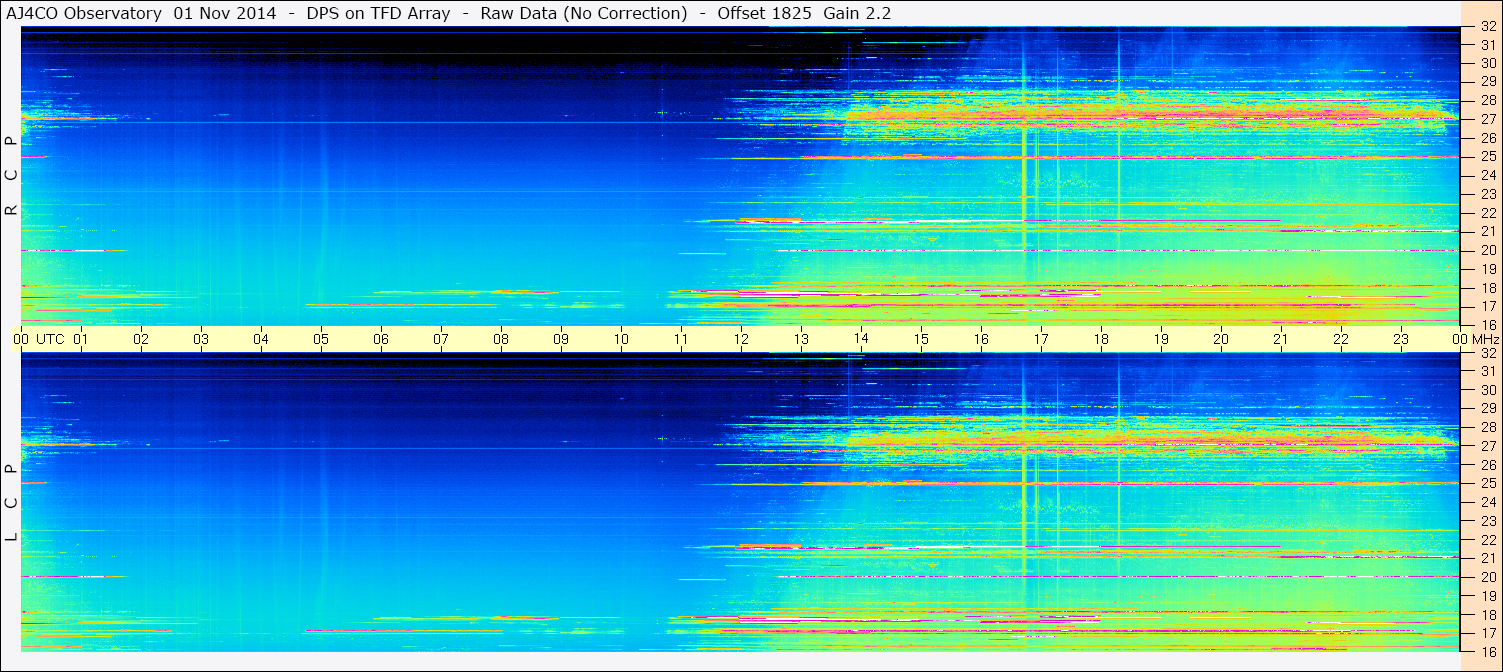Select 28 MHz label in RCP panel
This screenshot has width=1503, height=672.
[x=1487, y=100]
